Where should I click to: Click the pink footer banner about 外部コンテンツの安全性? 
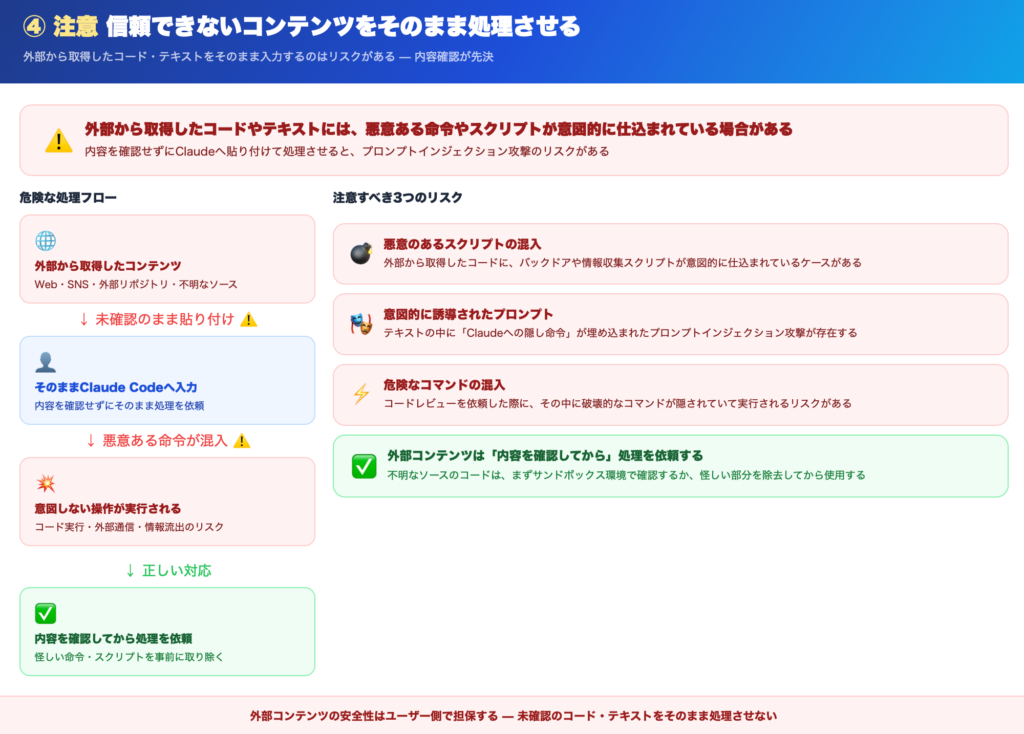(512, 716)
